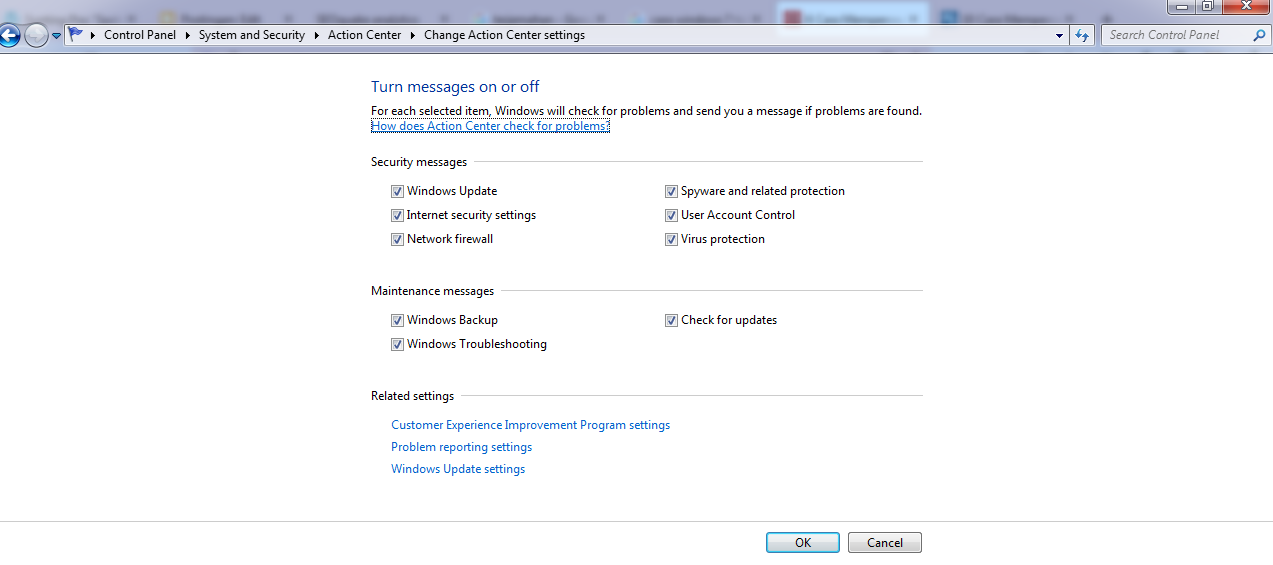Restore down the Control Panel window
1273x565 pixels.
(1207, 6)
